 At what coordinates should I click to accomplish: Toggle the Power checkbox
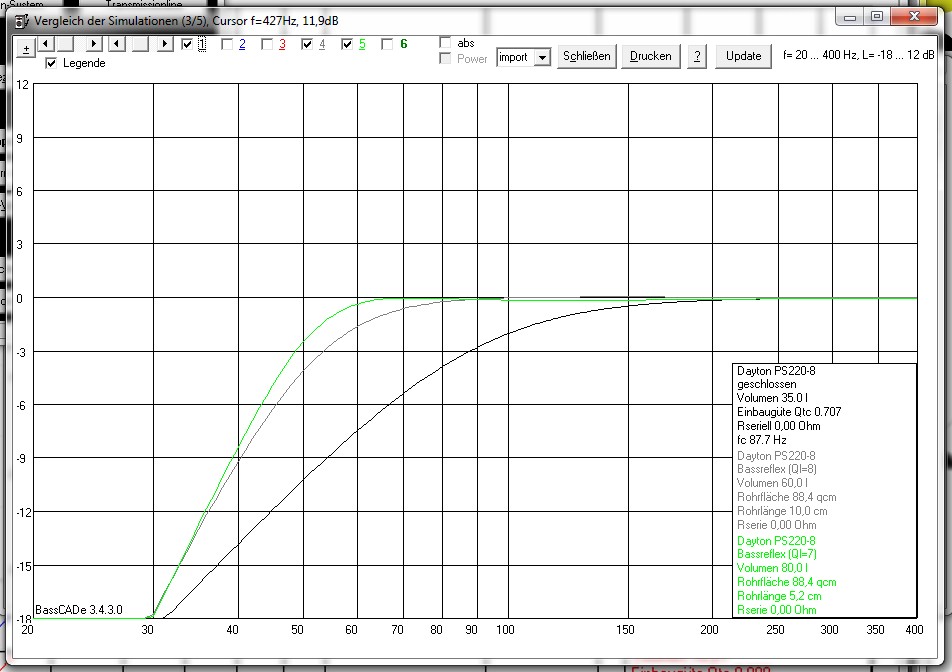[x=445, y=58]
